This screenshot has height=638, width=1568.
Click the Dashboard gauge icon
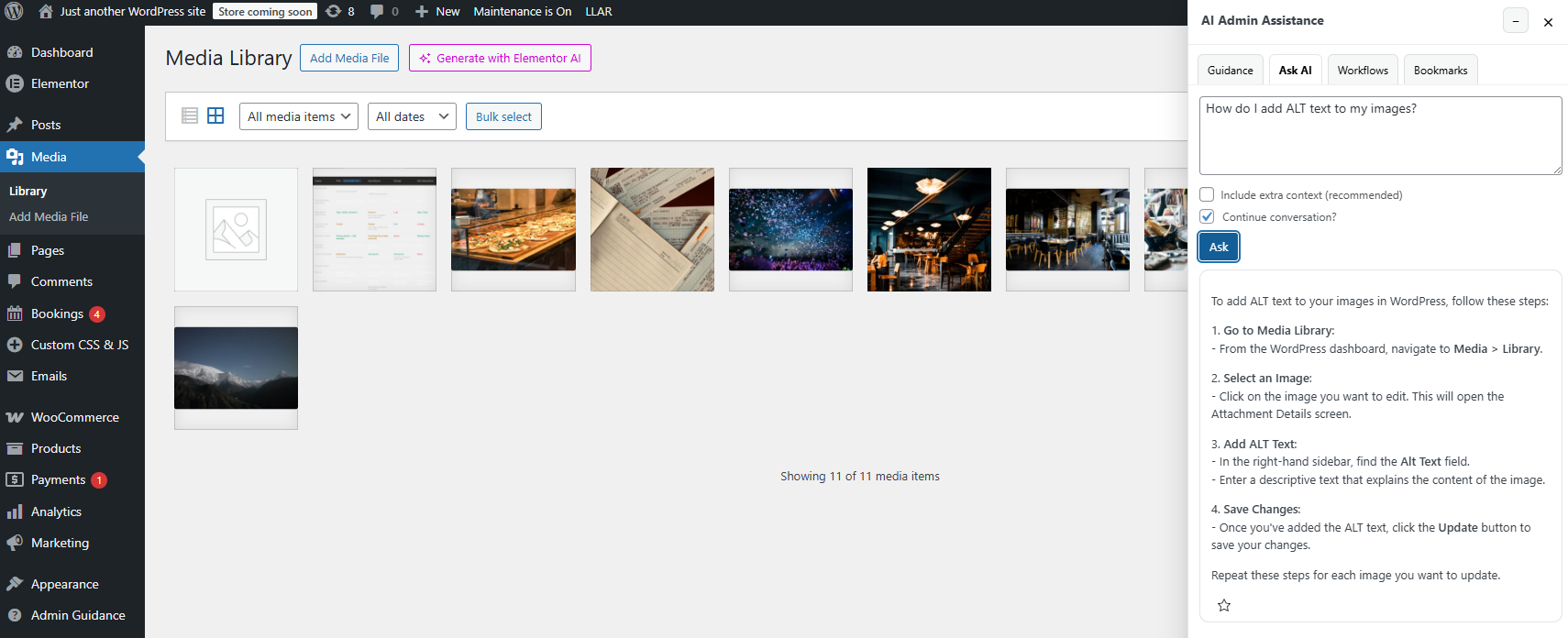pyautogui.click(x=15, y=52)
